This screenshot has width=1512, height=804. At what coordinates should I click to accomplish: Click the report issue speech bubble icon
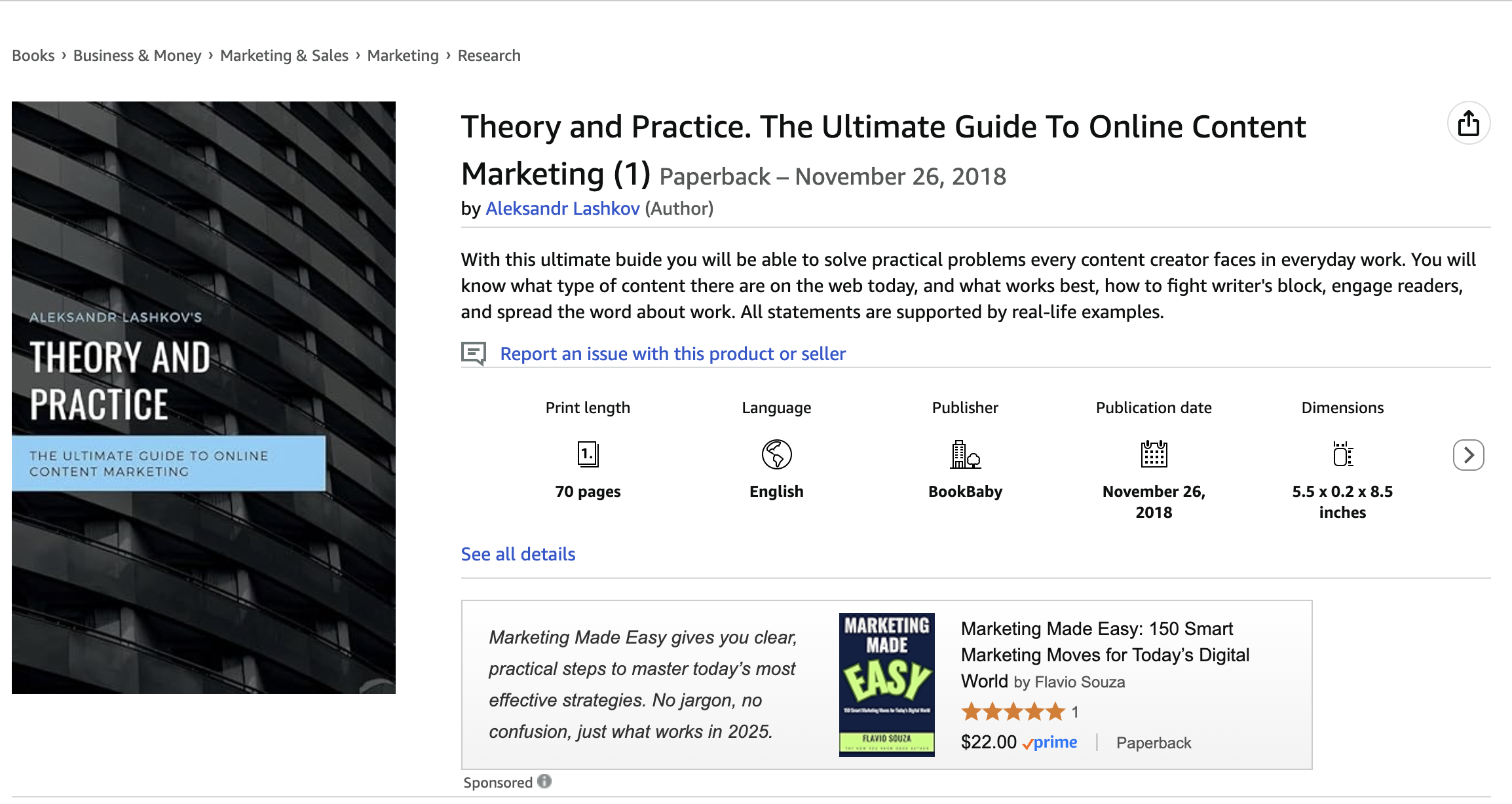(473, 354)
